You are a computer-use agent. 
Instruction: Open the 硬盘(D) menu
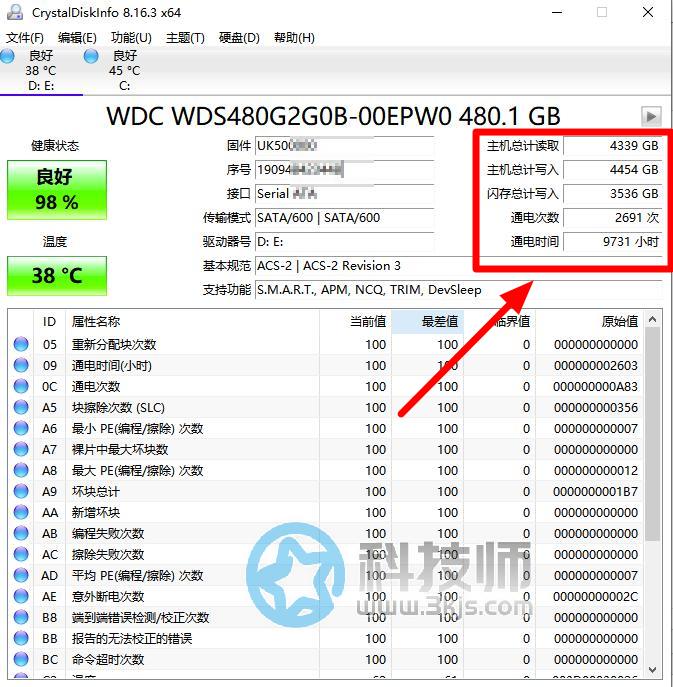[x=239, y=38]
